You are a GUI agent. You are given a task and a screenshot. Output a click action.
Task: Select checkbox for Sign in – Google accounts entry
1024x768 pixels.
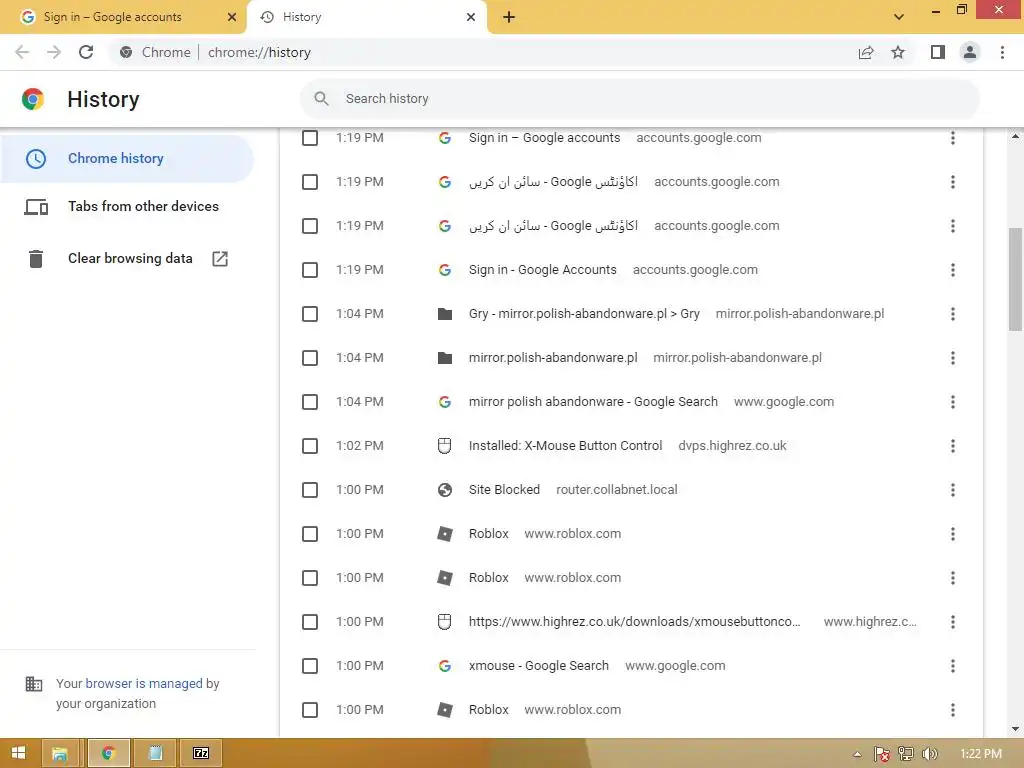pyautogui.click(x=310, y=138)
